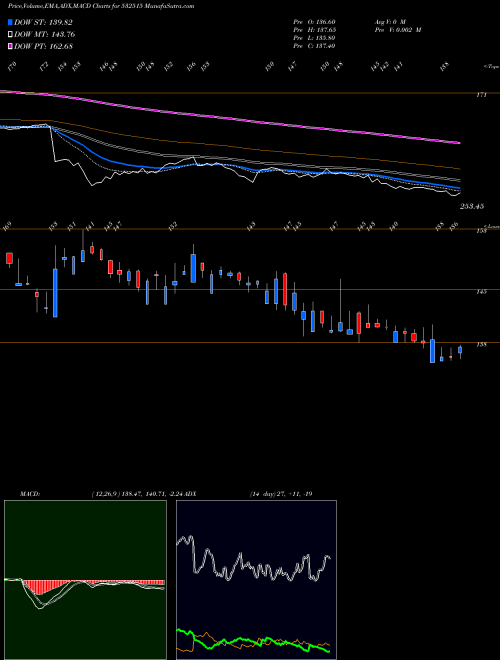Click the 'MACD:' panel heading

[30, 494]
